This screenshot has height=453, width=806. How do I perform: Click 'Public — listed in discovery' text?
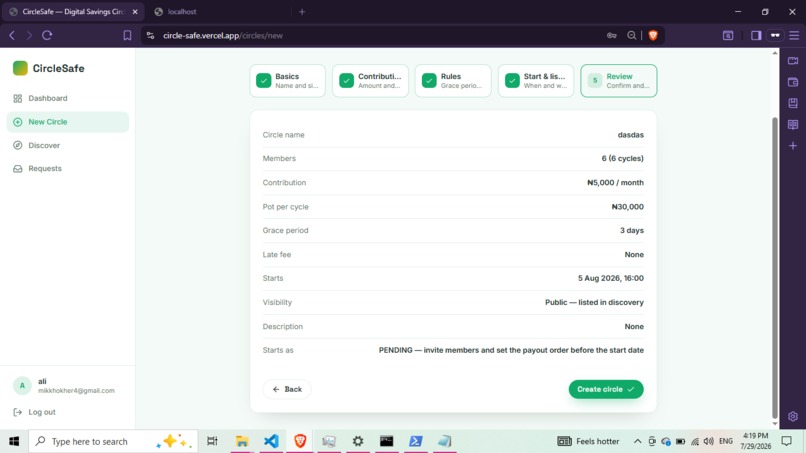coord(594,302)
